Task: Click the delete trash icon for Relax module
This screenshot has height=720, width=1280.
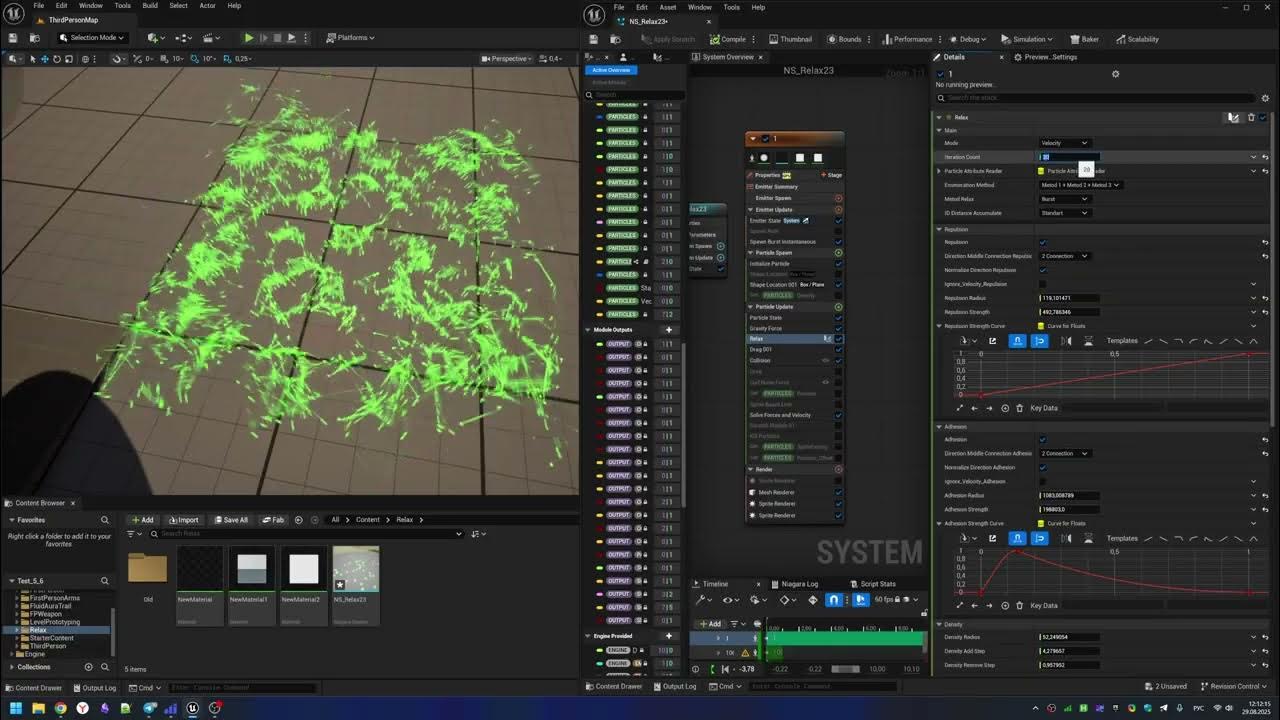Action: tap(1251, 117)
